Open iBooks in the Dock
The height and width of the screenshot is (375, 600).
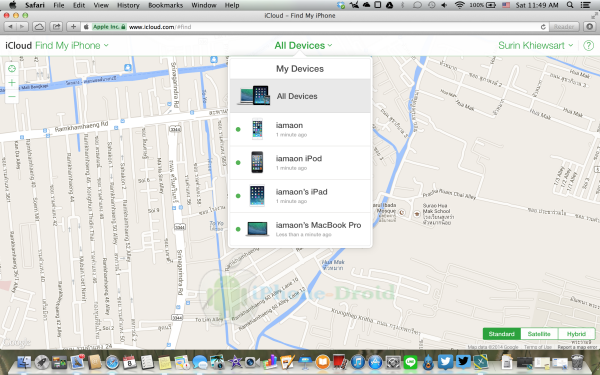coord(323,362)
